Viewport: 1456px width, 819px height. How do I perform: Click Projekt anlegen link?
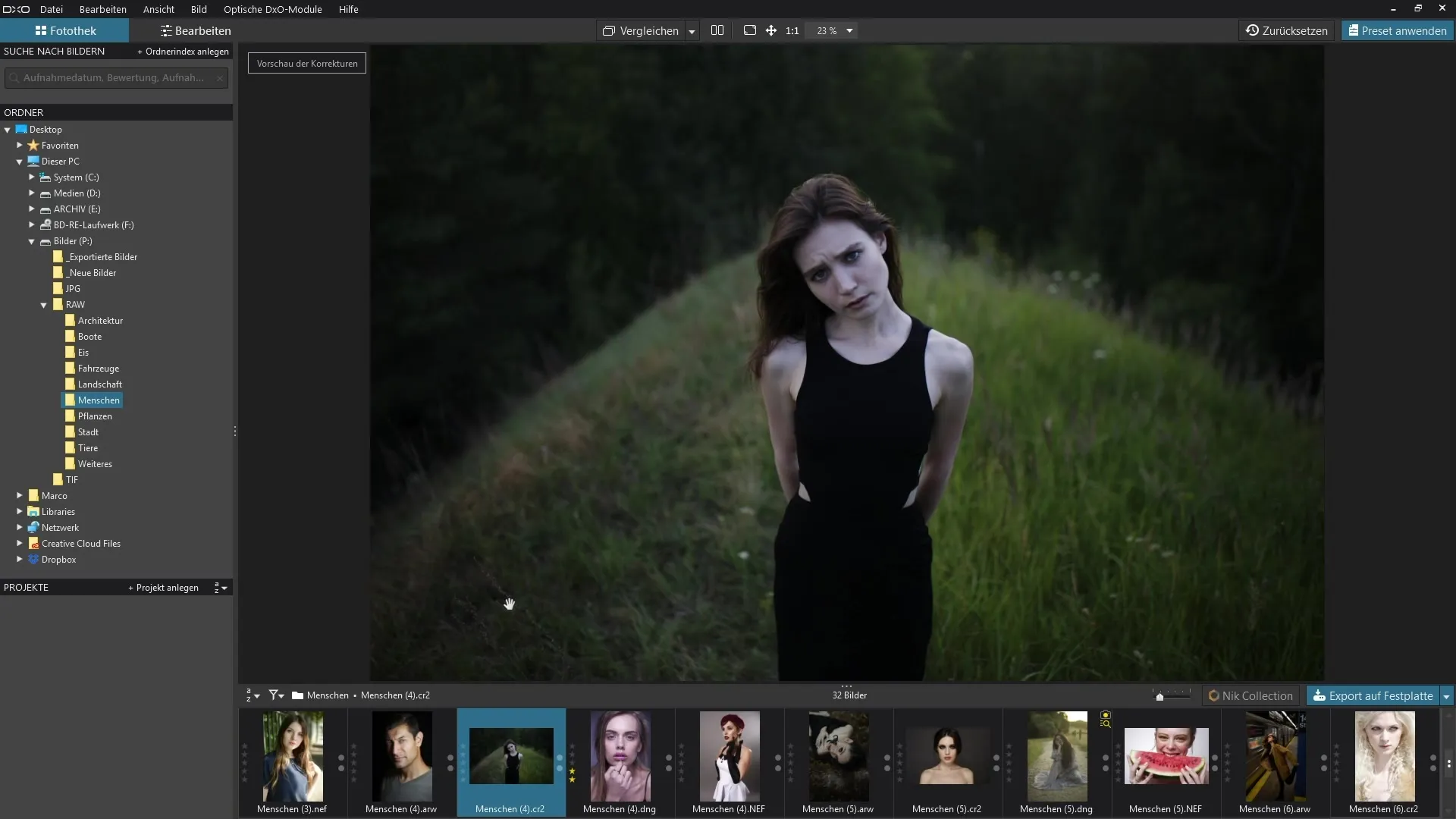point(163,588)
